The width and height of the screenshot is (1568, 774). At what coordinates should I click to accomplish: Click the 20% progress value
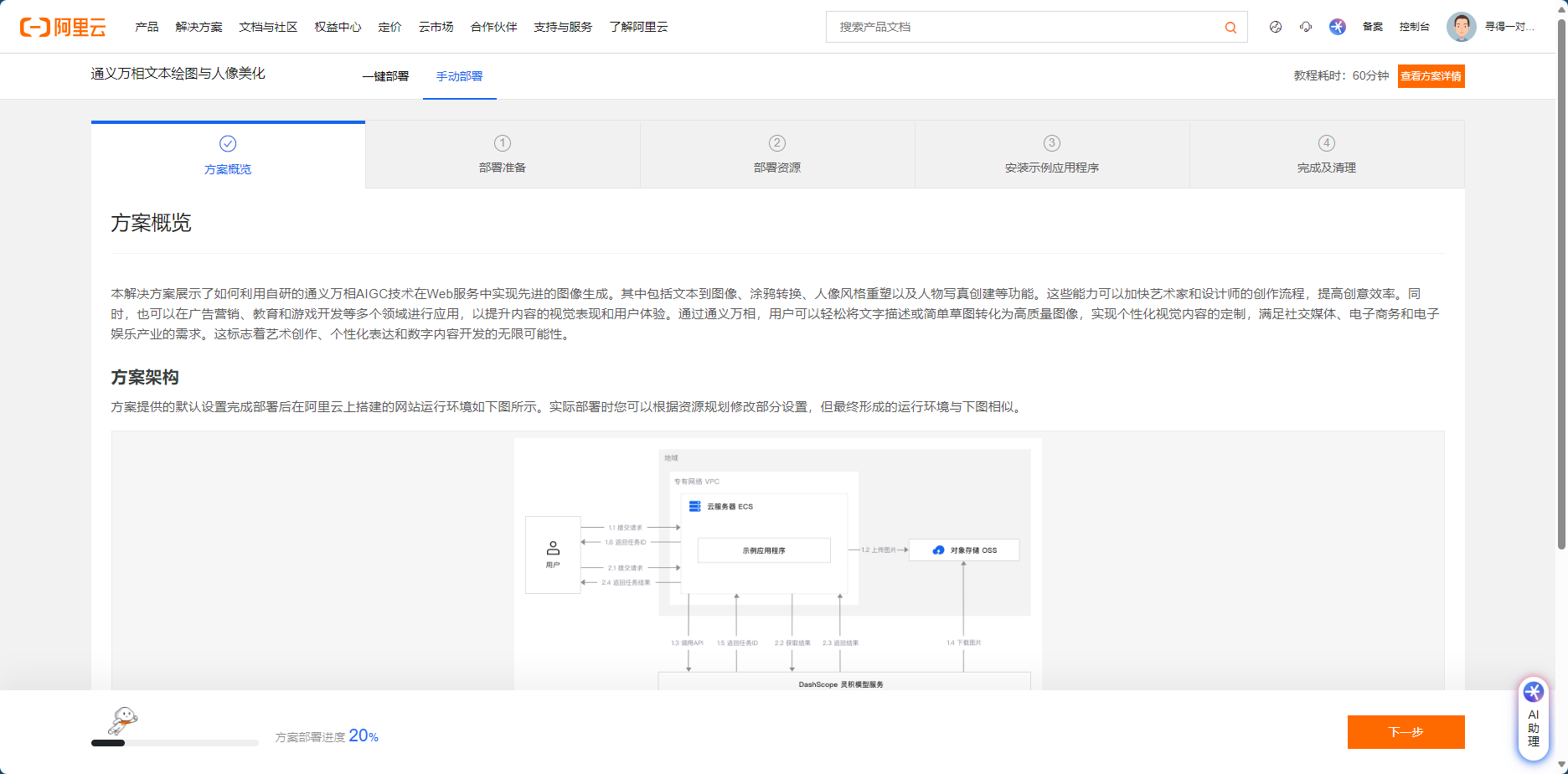[364, 735]
